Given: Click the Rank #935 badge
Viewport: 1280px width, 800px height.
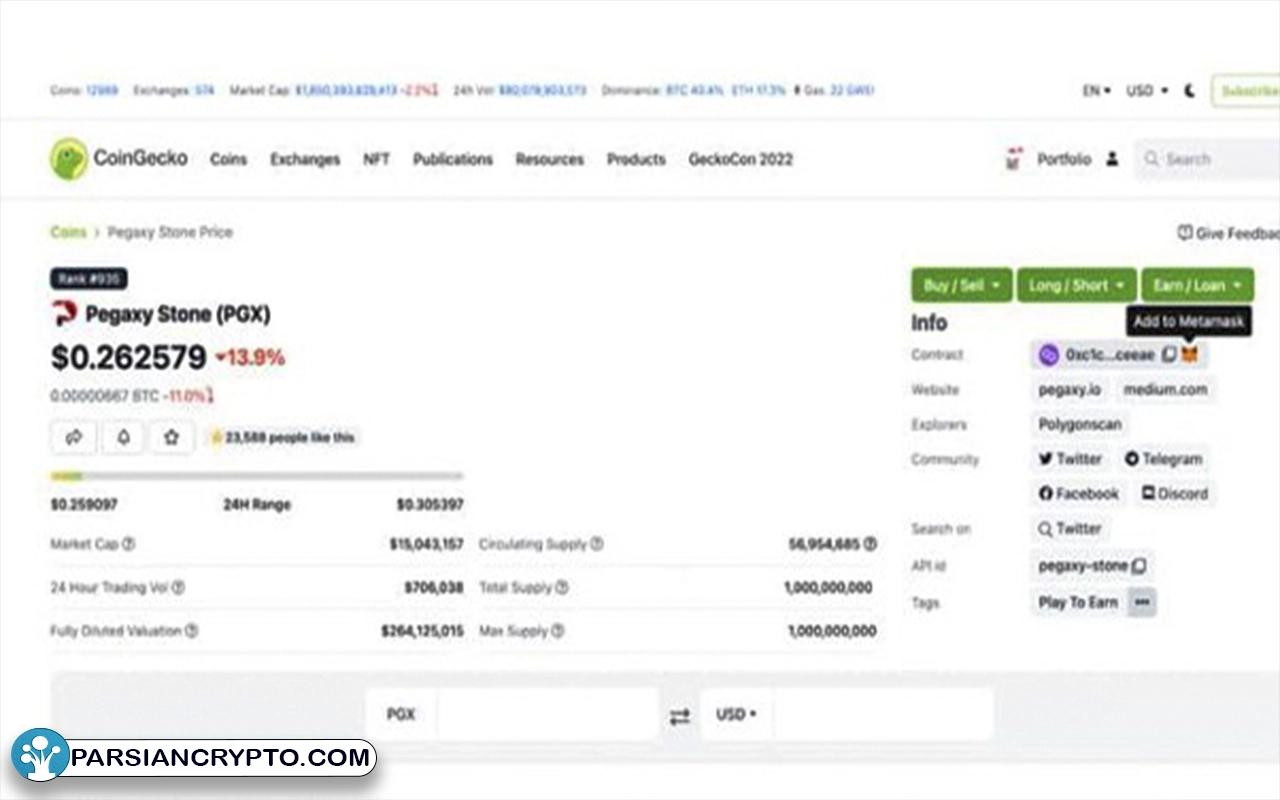Looking at the screenshot, I should 89,279.
